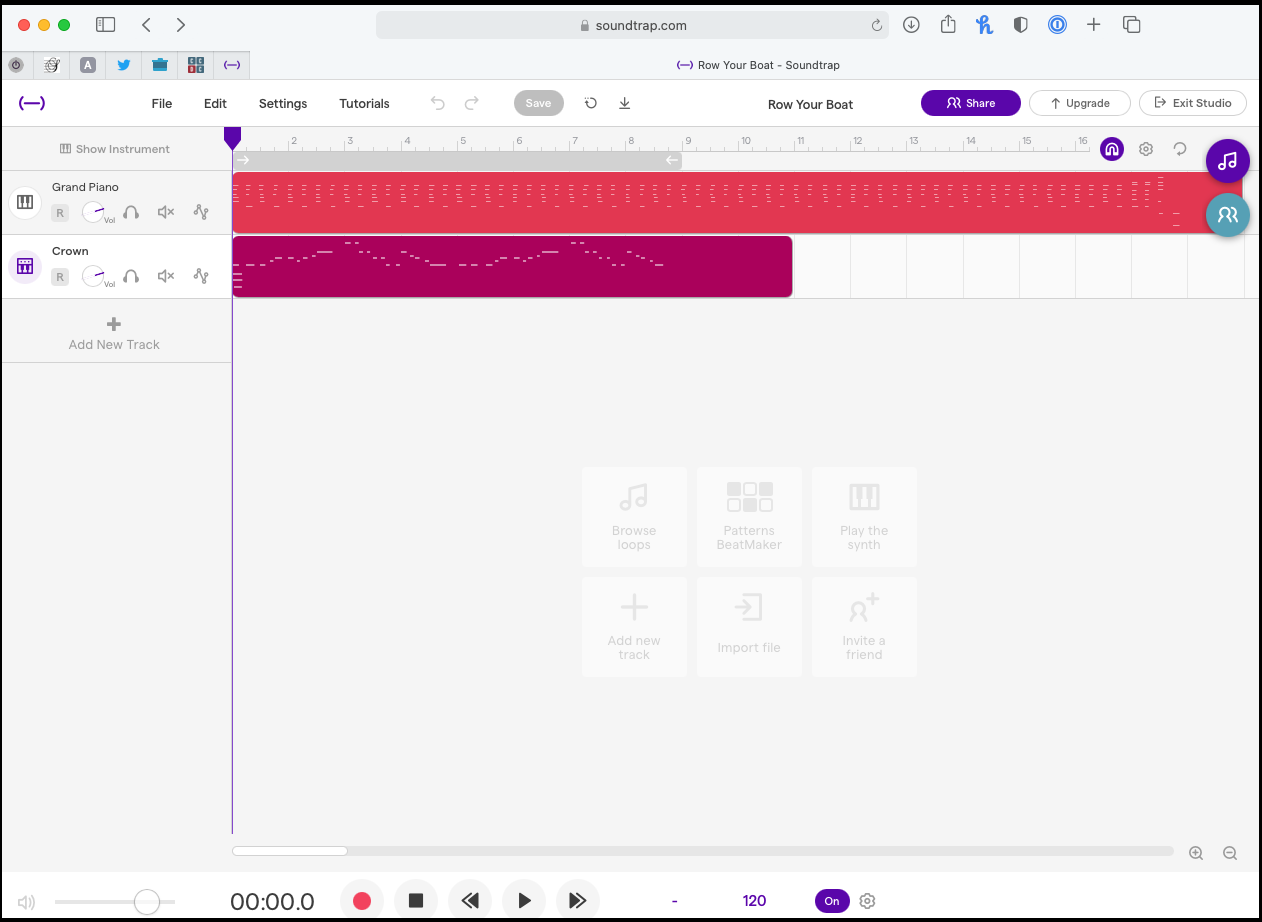
Task: Open the File menu
Action: (x=162, y=103)
